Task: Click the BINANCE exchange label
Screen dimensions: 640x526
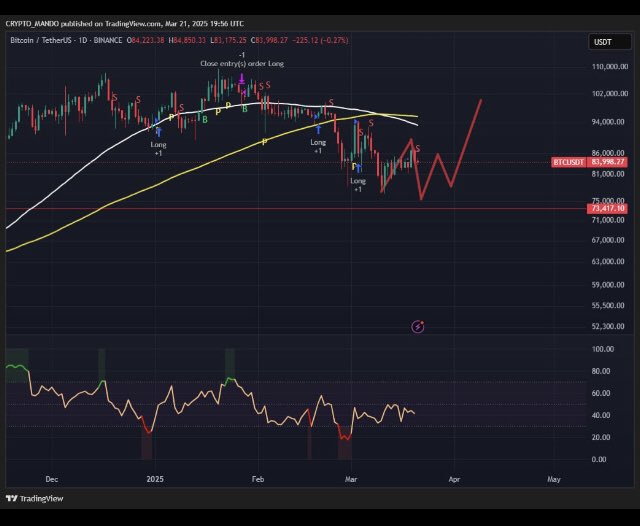Action: 108,40
